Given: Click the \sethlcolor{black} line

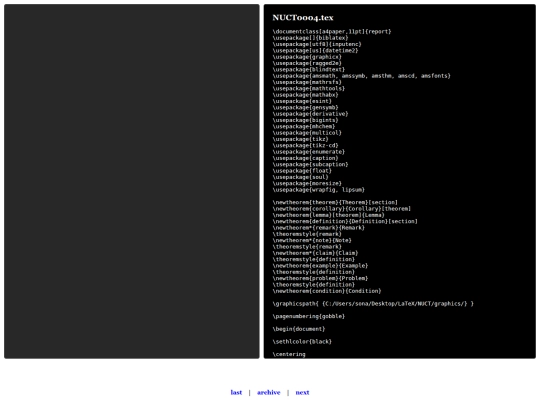Looking at the screenshot, I should click(302, 342).
